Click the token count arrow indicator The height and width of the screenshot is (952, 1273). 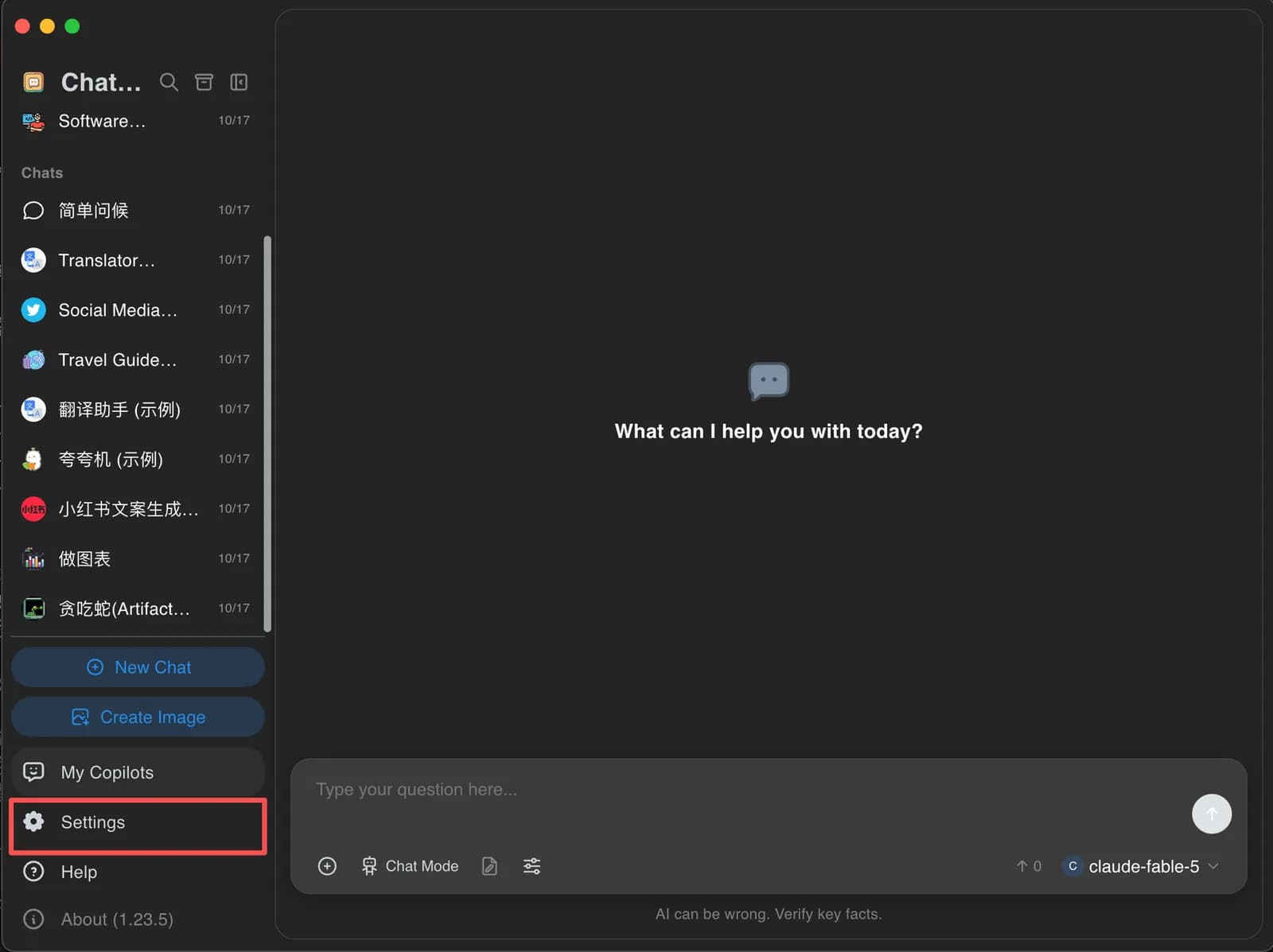click(x=1028, y=866)
